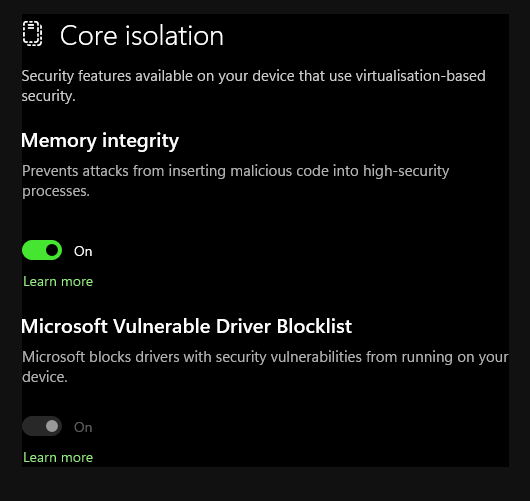Click the black knob of Memory integrity switch
Screen dimensions: 530x501
(52, 250)
